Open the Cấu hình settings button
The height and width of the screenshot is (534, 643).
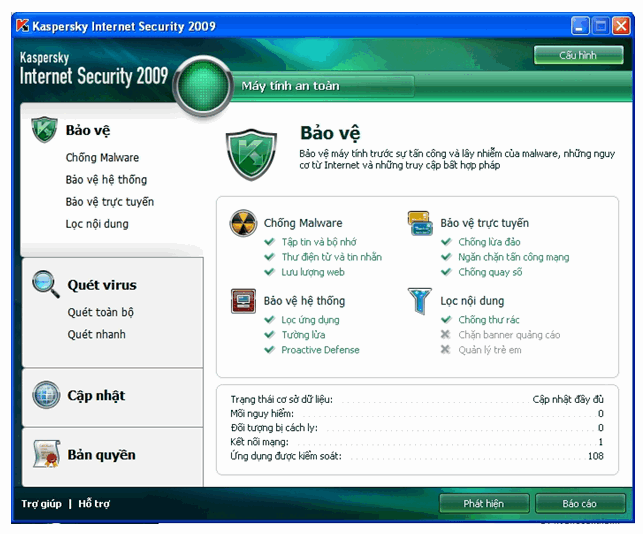click(578, 55)
